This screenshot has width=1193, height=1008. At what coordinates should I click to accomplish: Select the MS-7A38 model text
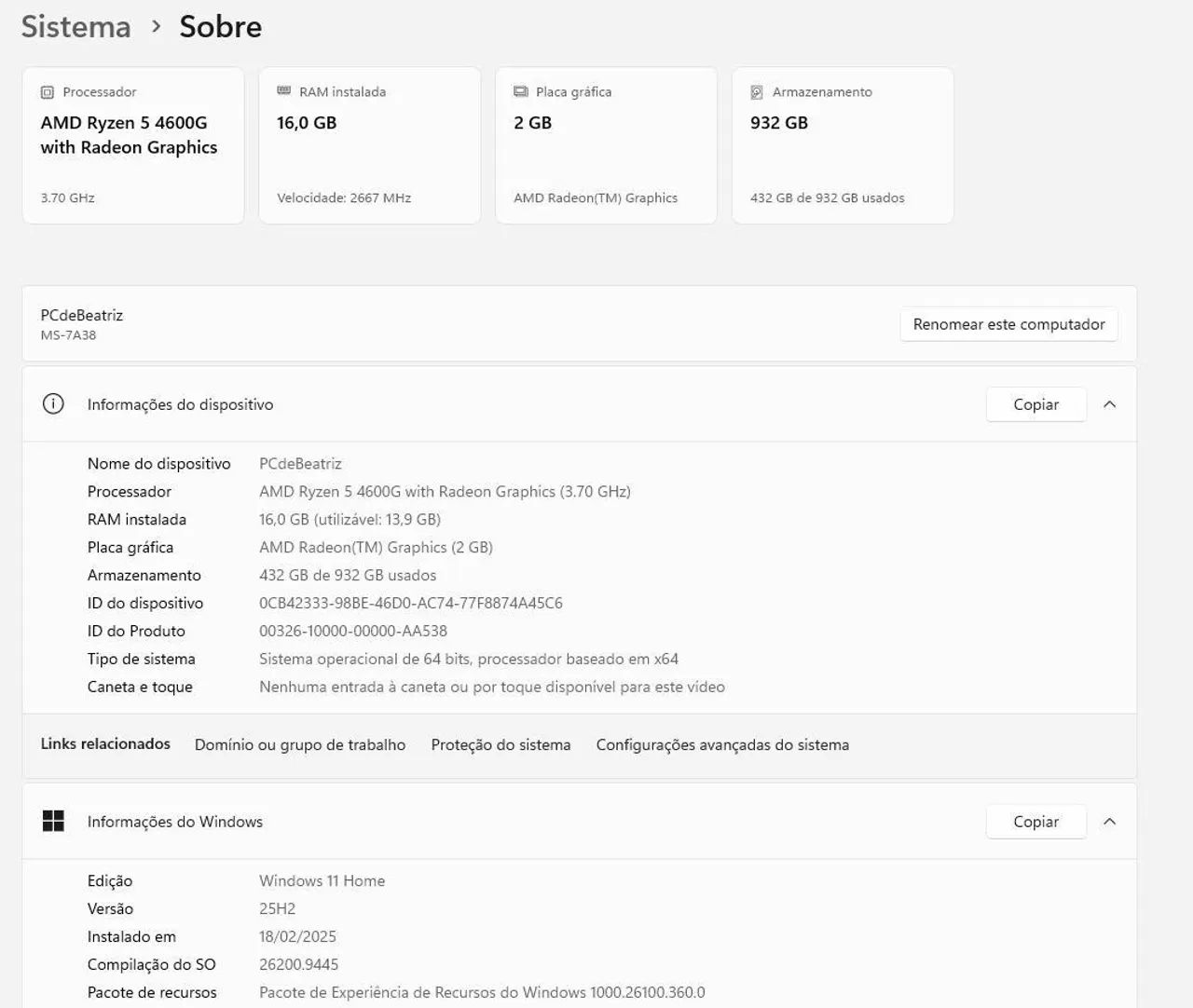(x=68, y=335)
